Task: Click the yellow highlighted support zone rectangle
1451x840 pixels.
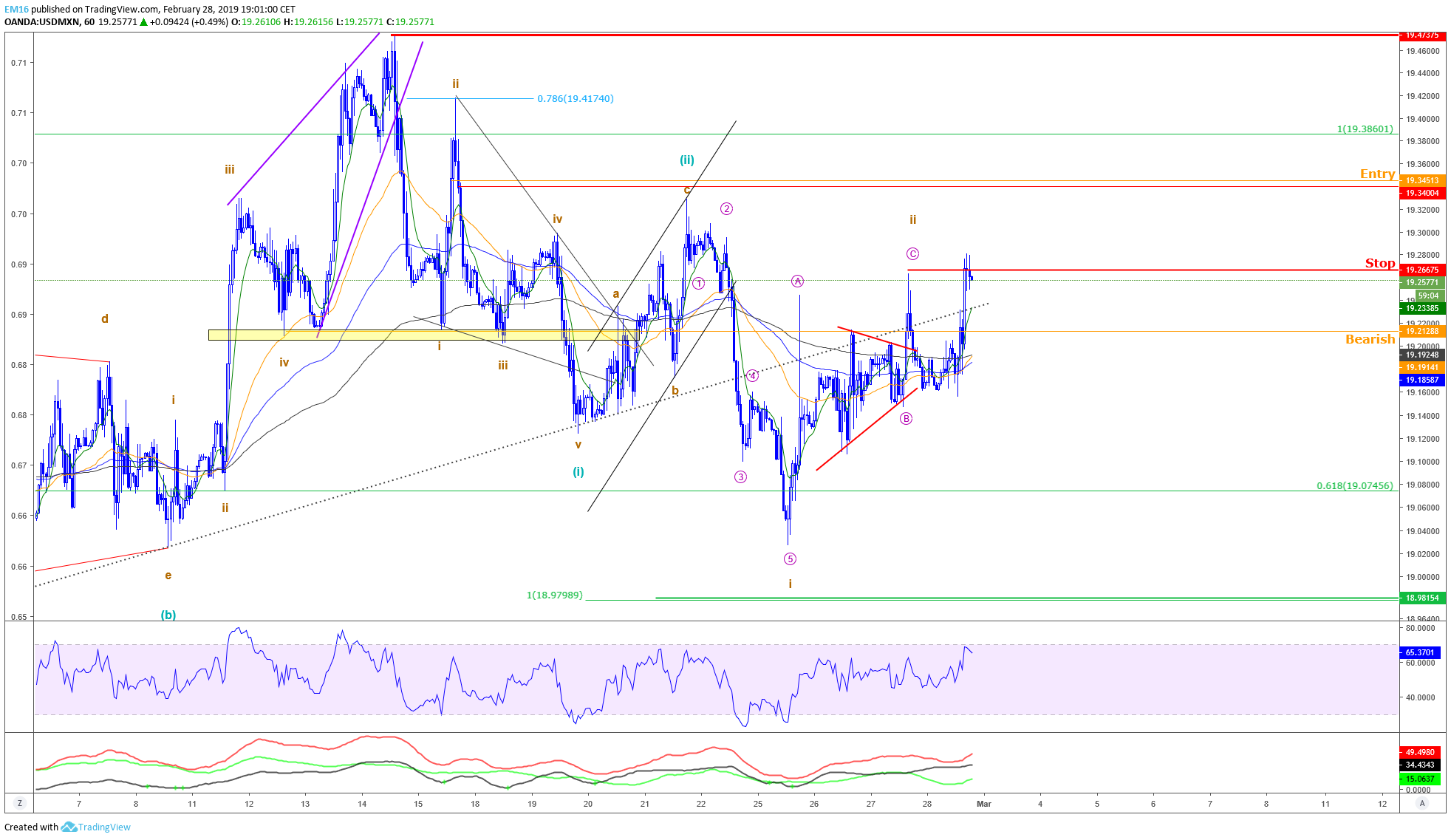Action: pos(424,335)
